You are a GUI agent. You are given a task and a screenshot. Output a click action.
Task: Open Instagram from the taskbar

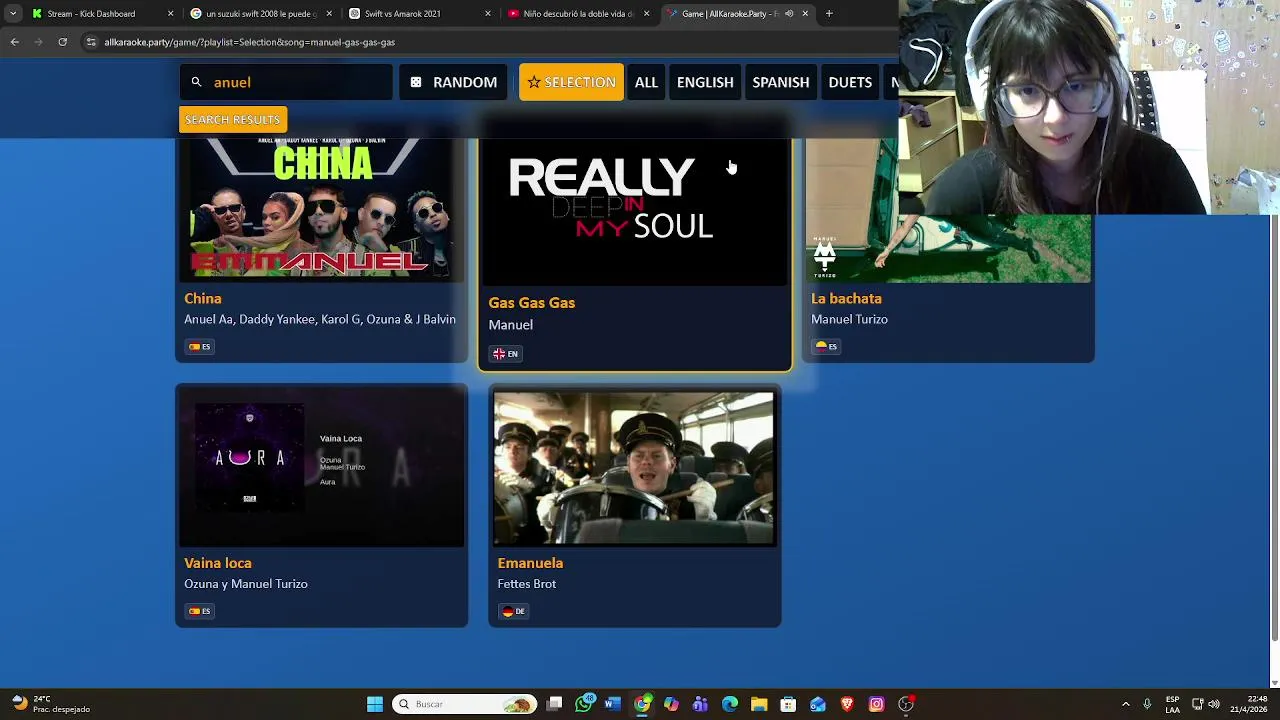tap(876, 704)
